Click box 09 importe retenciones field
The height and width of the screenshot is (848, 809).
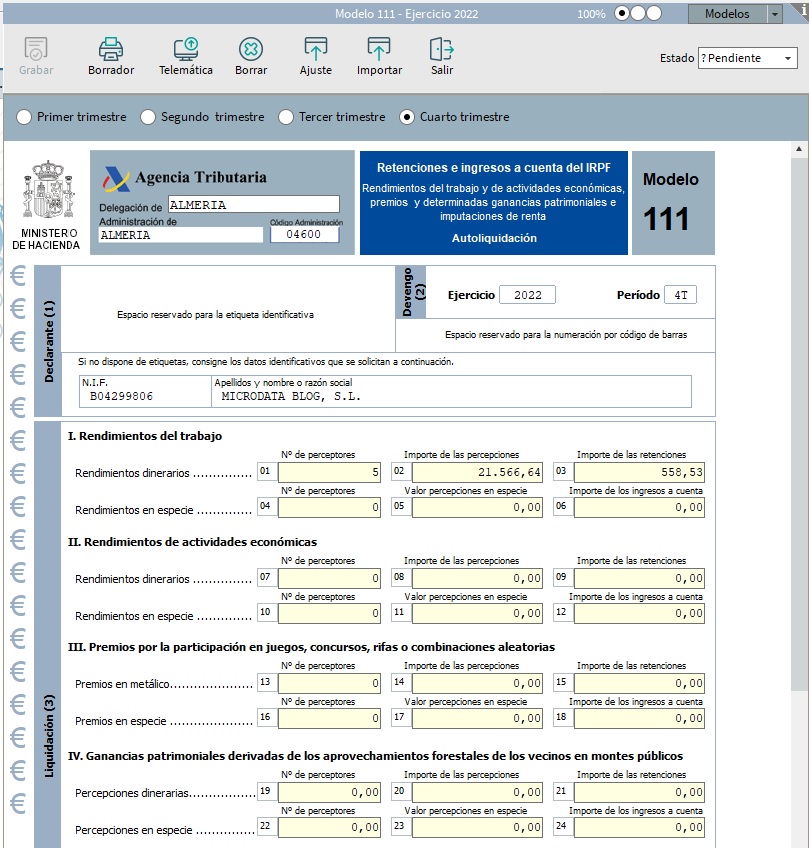[639, 578]
